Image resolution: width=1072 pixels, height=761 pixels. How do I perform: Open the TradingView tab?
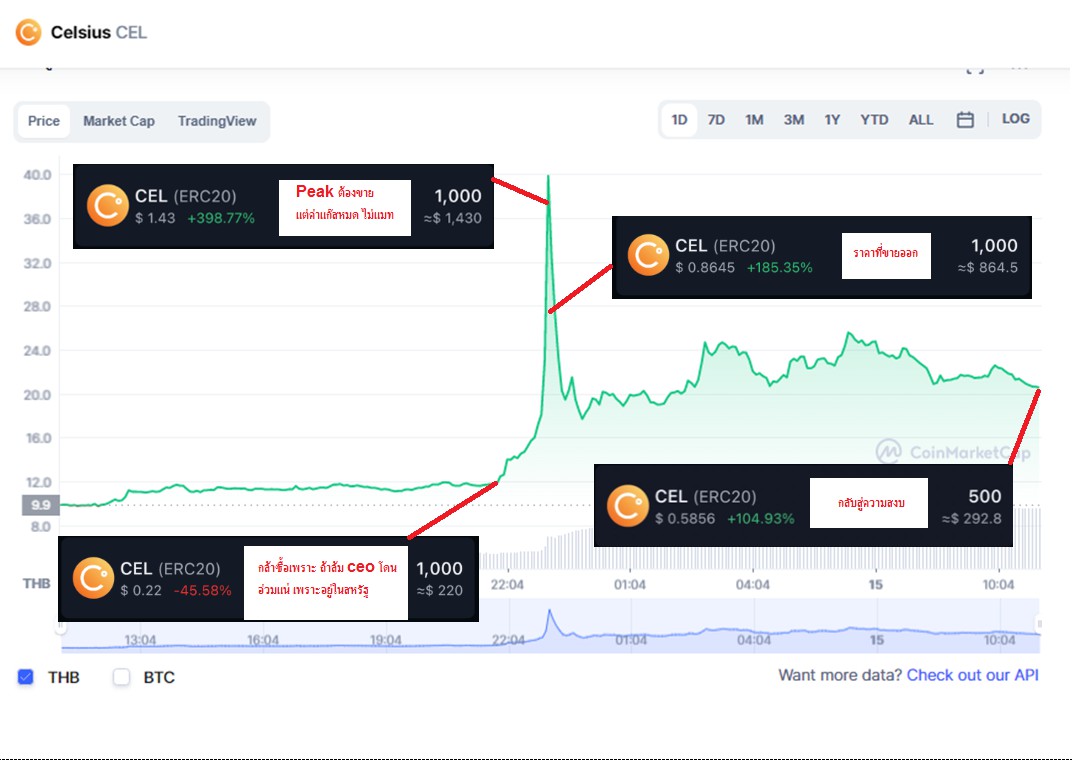(x=217, y=121)
